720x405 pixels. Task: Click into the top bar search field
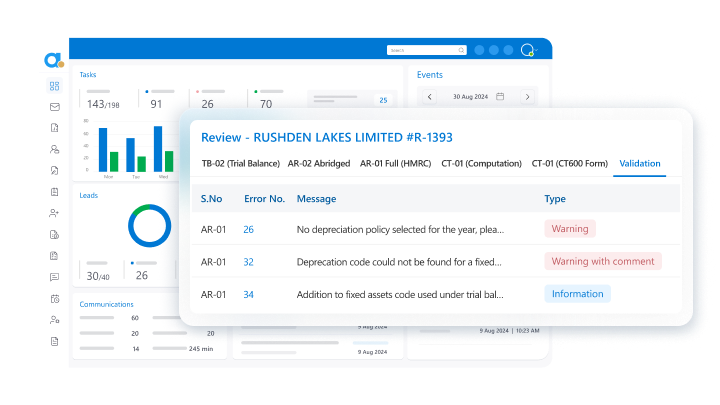(420, 50)
